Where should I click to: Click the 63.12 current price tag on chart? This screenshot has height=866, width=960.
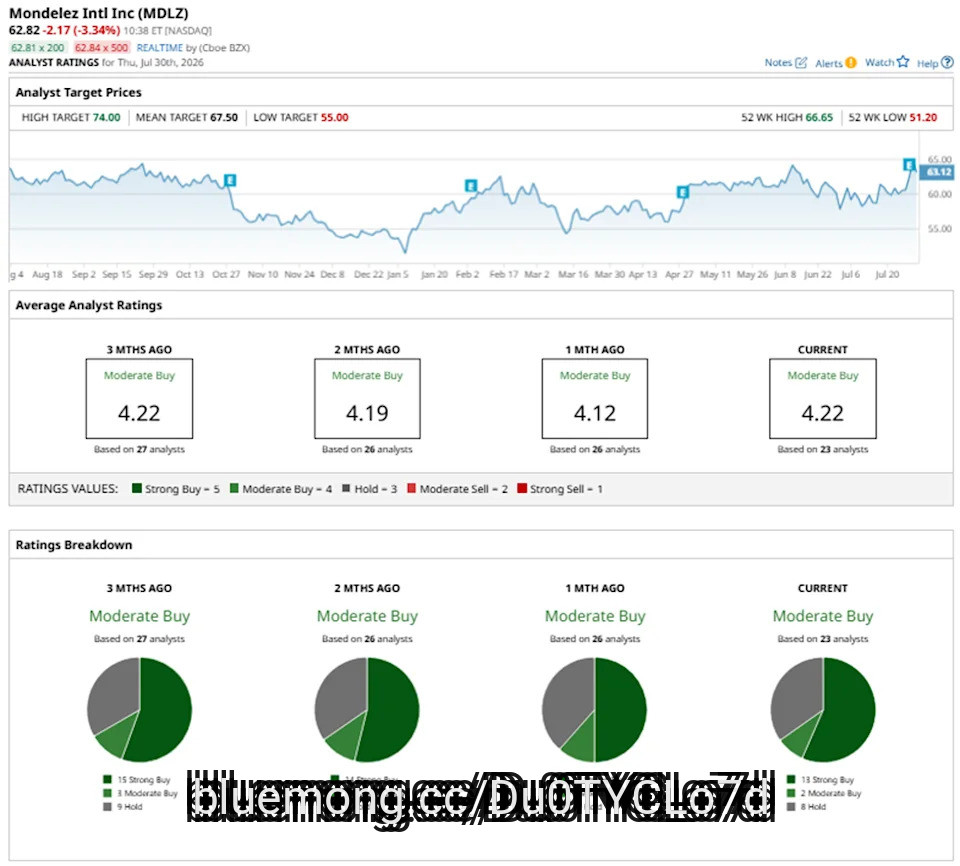(939, 172)
